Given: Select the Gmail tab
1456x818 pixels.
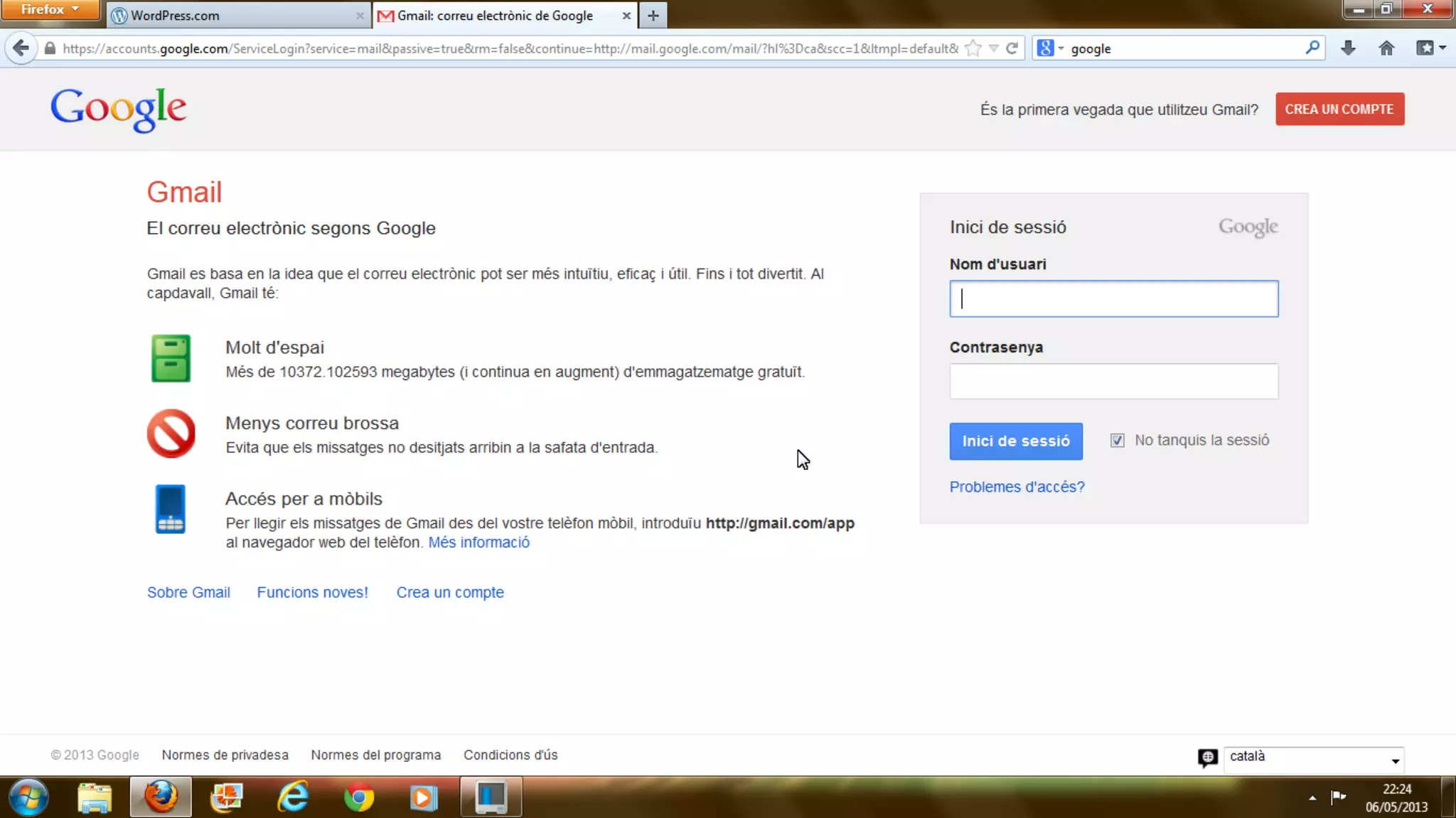Looking at the screenshot, I should pyautogui.click(x=505, y=15).
